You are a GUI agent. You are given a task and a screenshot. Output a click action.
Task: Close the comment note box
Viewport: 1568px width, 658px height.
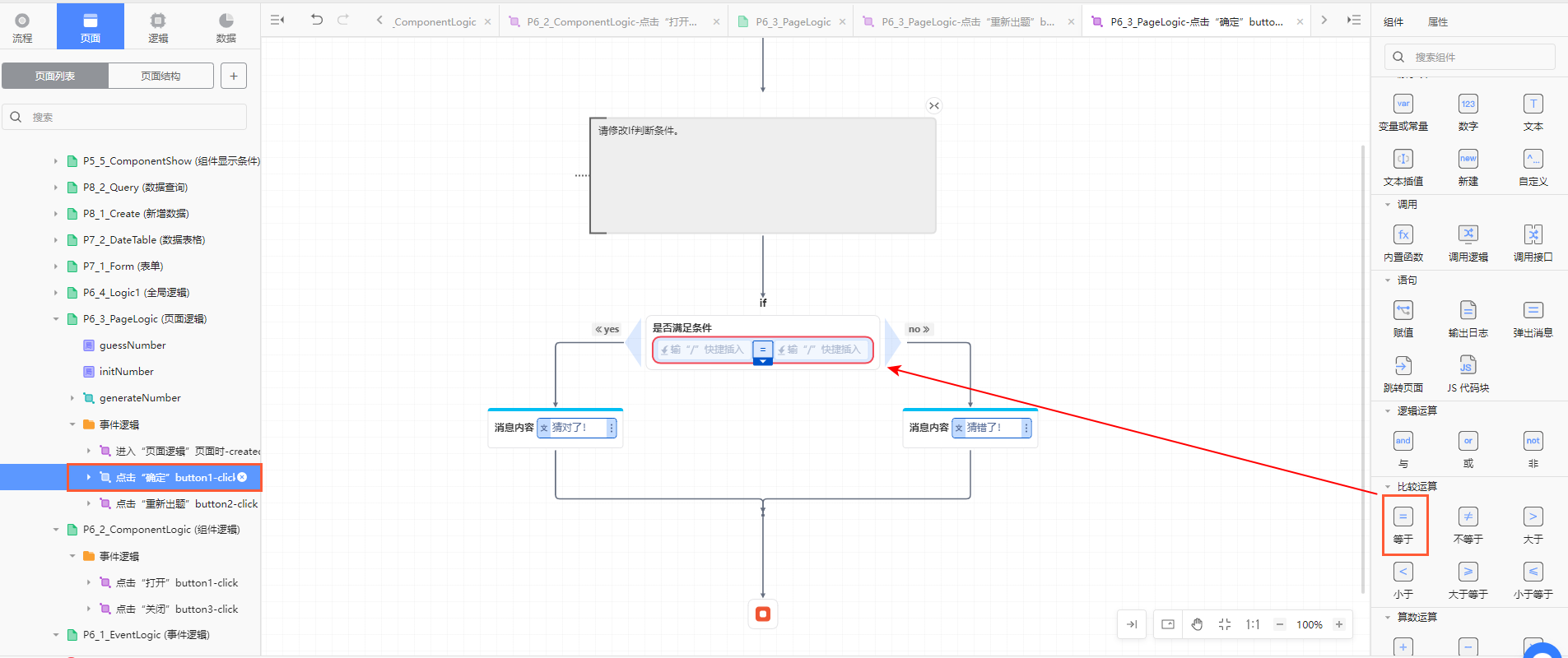pyautogui.click(x=933, y=105)
